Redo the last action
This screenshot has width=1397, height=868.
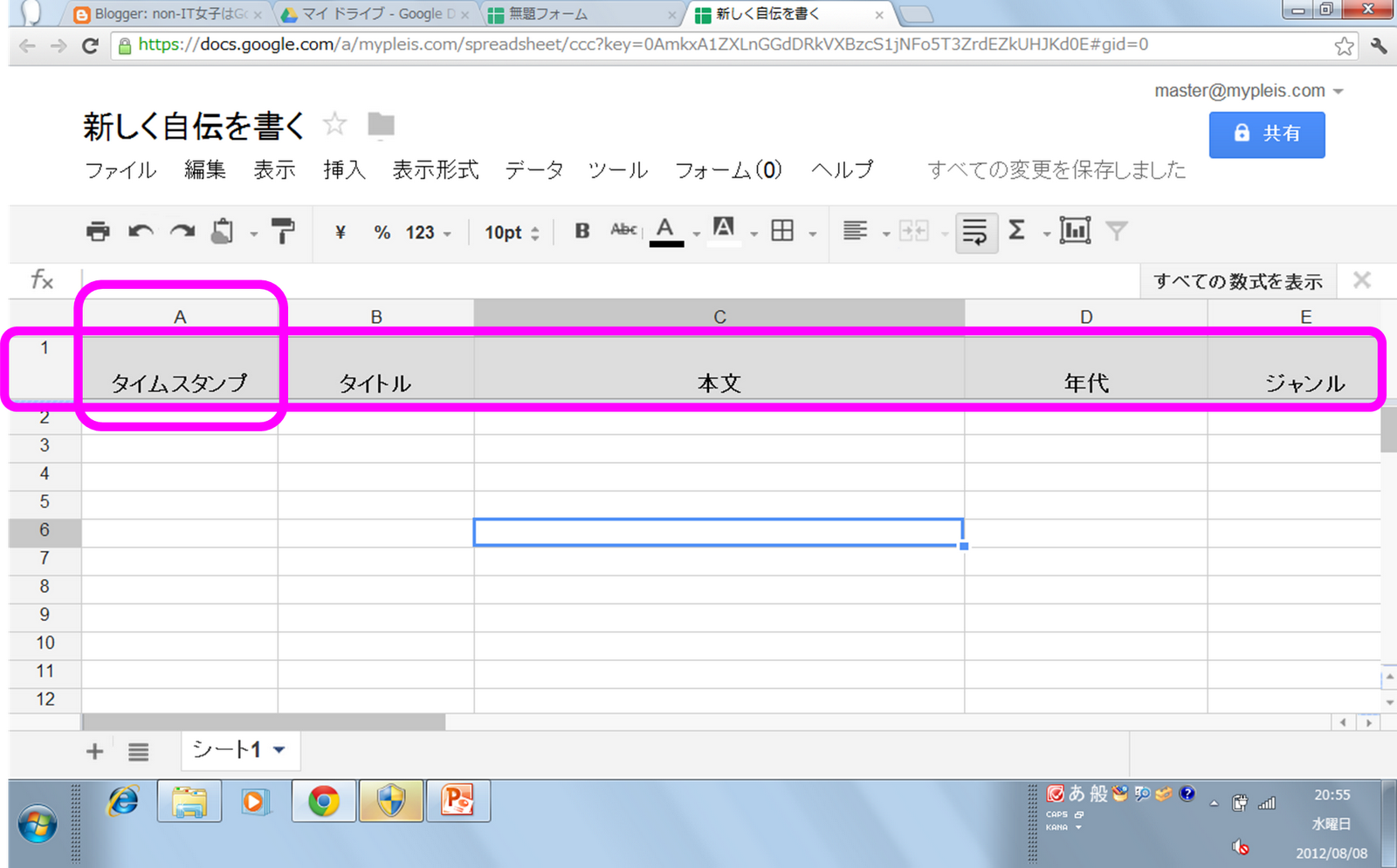click(x=182, y=231)
